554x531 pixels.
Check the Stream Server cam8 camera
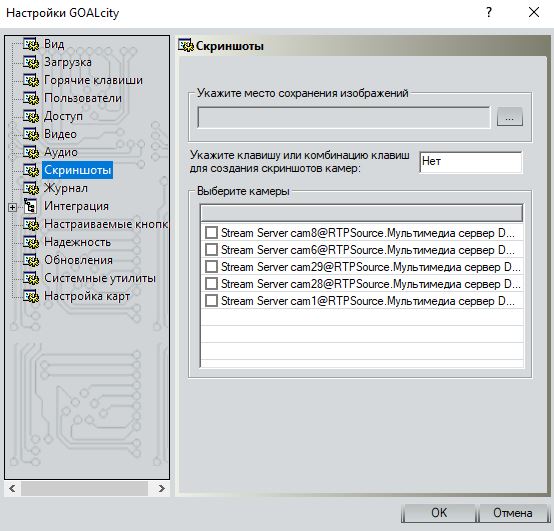click(211, 233)
